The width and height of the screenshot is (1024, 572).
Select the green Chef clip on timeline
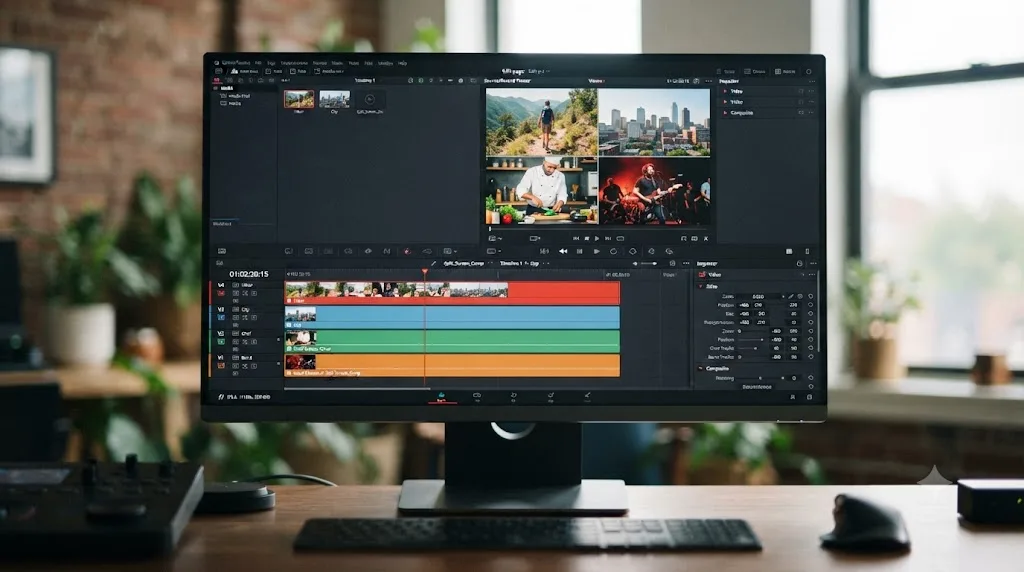point(452,342)
